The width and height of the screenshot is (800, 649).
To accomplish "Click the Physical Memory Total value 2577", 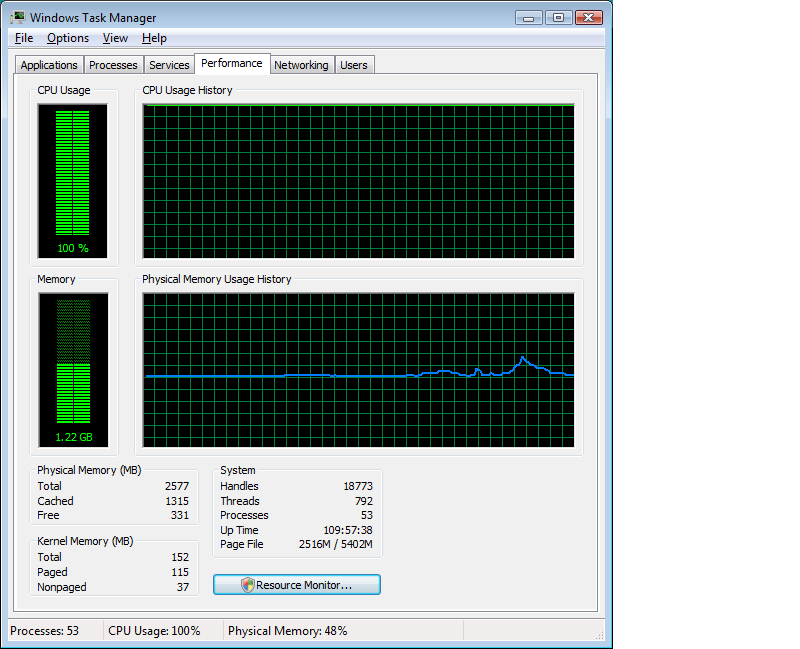I will point(177,486).
